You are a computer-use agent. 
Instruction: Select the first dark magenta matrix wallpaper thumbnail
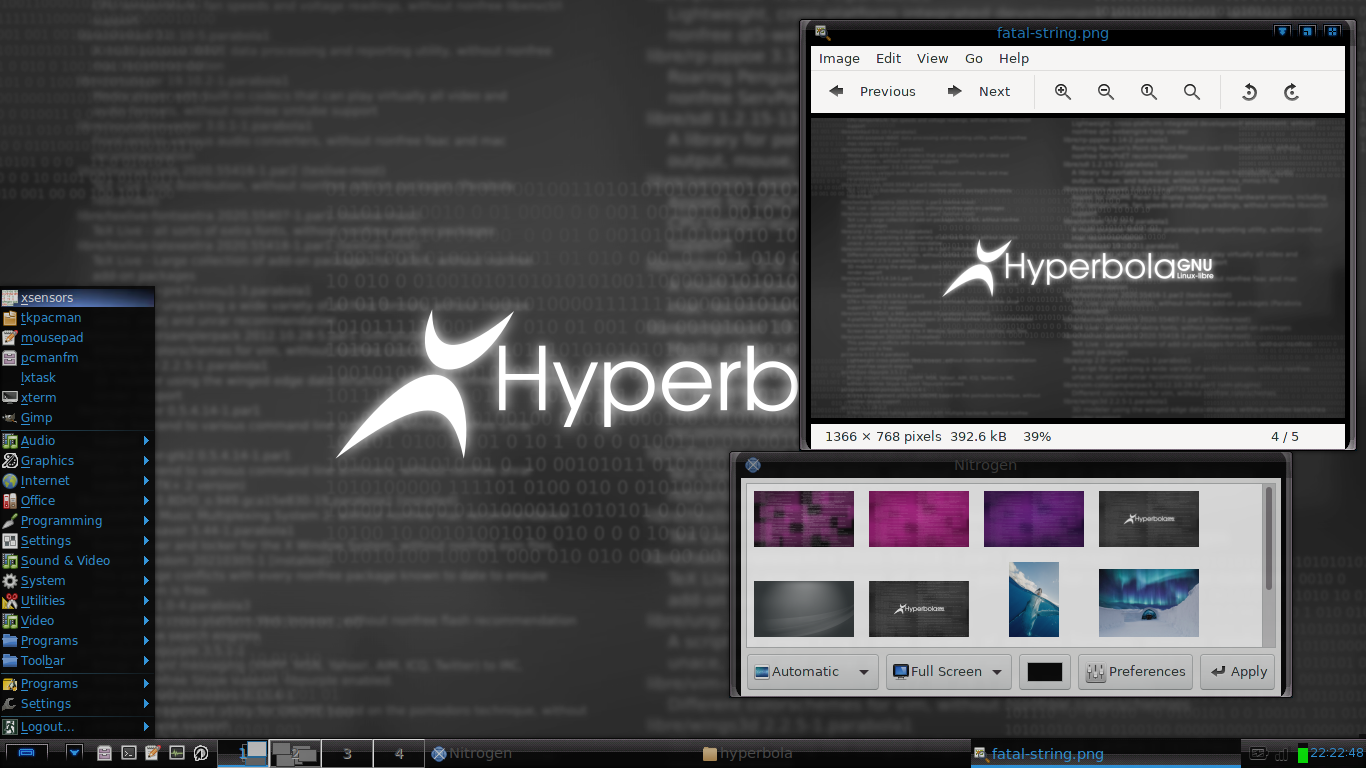[x=804, y=518]
